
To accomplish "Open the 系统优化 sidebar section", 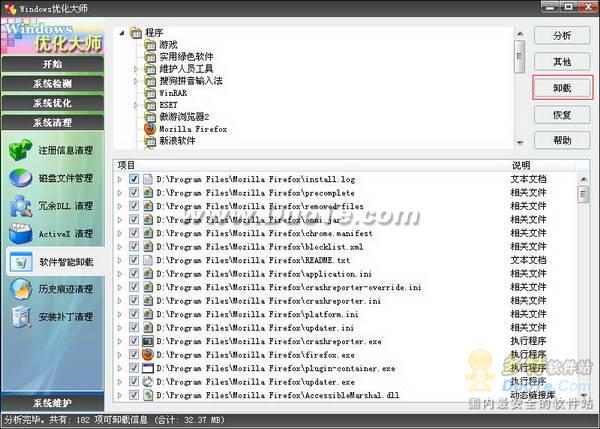I will [53, 103].
